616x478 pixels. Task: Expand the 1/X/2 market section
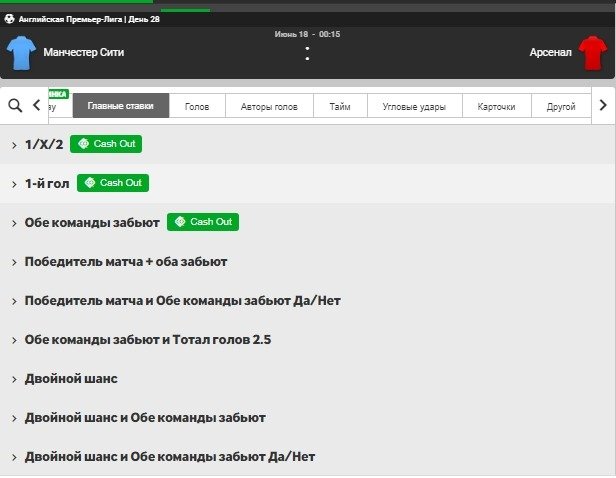click(x=43, y=145)
